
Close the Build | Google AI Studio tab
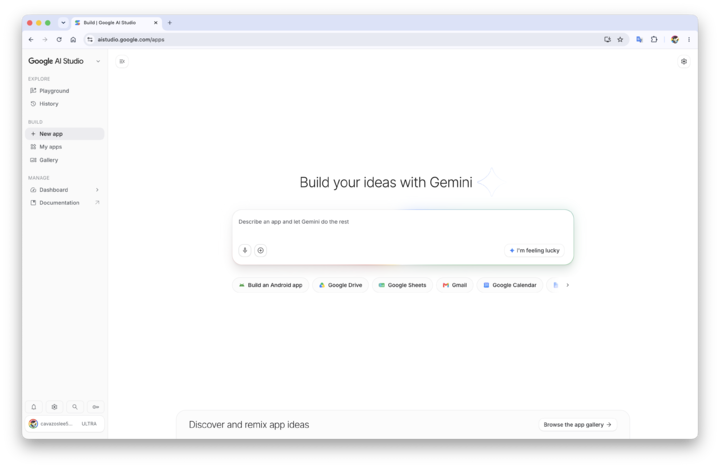(x=156, y=23)
